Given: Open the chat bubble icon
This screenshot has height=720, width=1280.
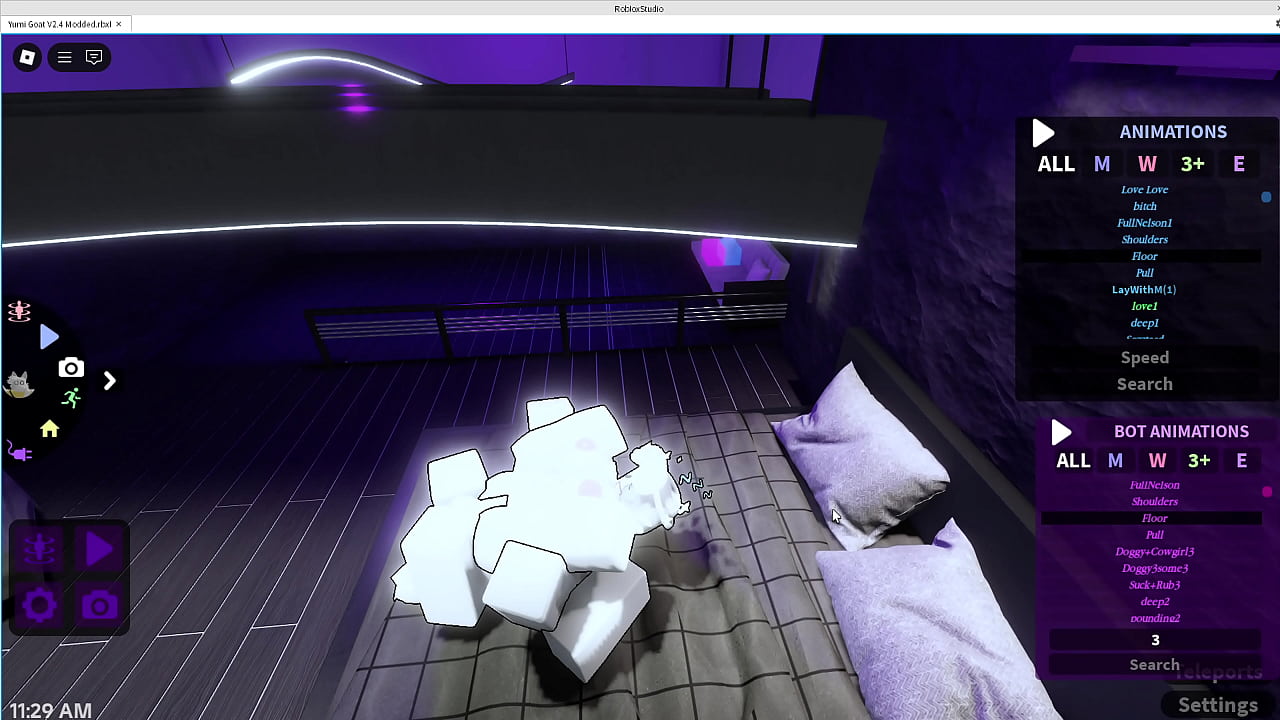Looking at the screenshot, I should [x=94, y=58].
